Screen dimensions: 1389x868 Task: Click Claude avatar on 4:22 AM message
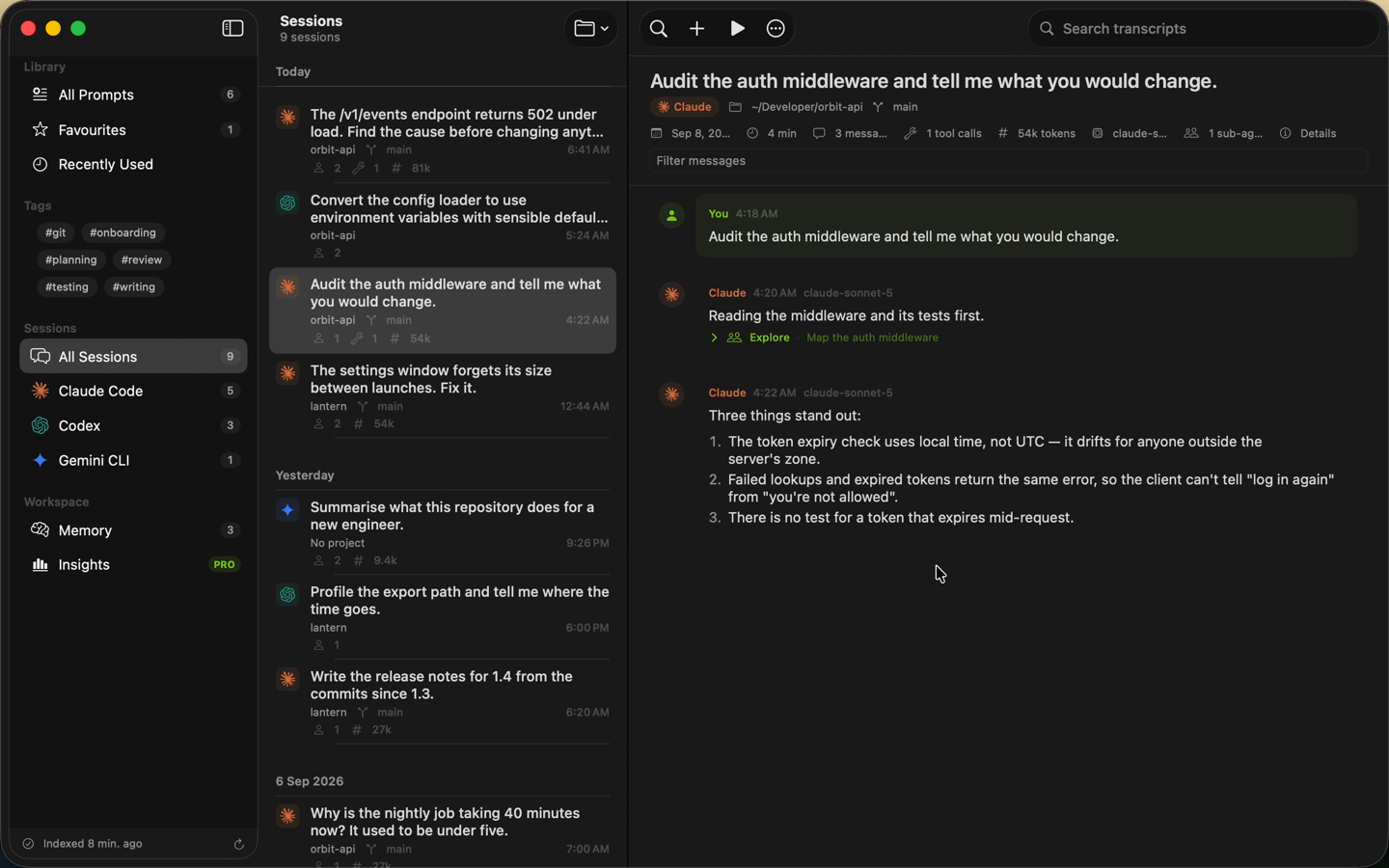(x=671, y=394)
